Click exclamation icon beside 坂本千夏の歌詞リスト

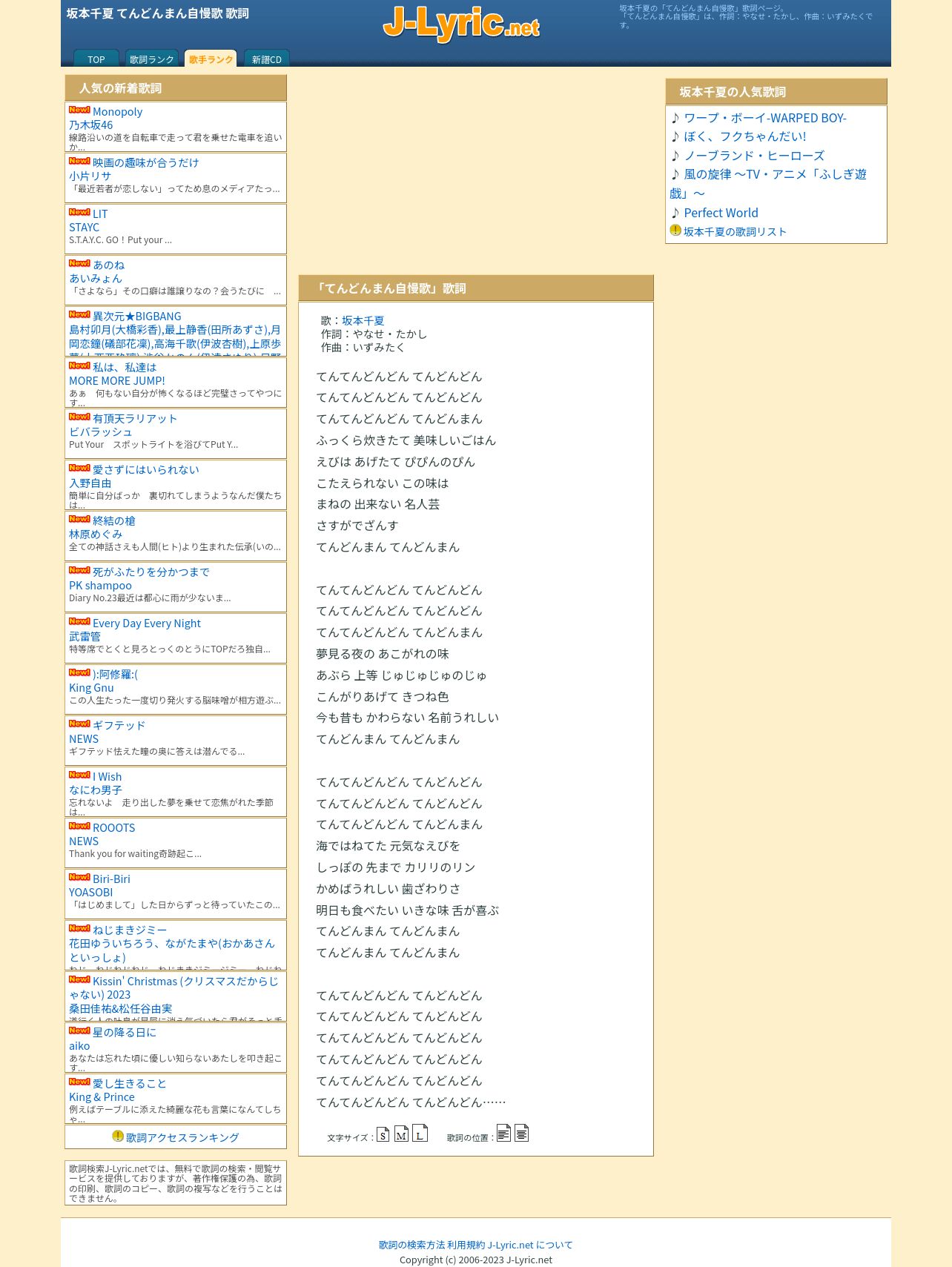click(x=675, y=230)
